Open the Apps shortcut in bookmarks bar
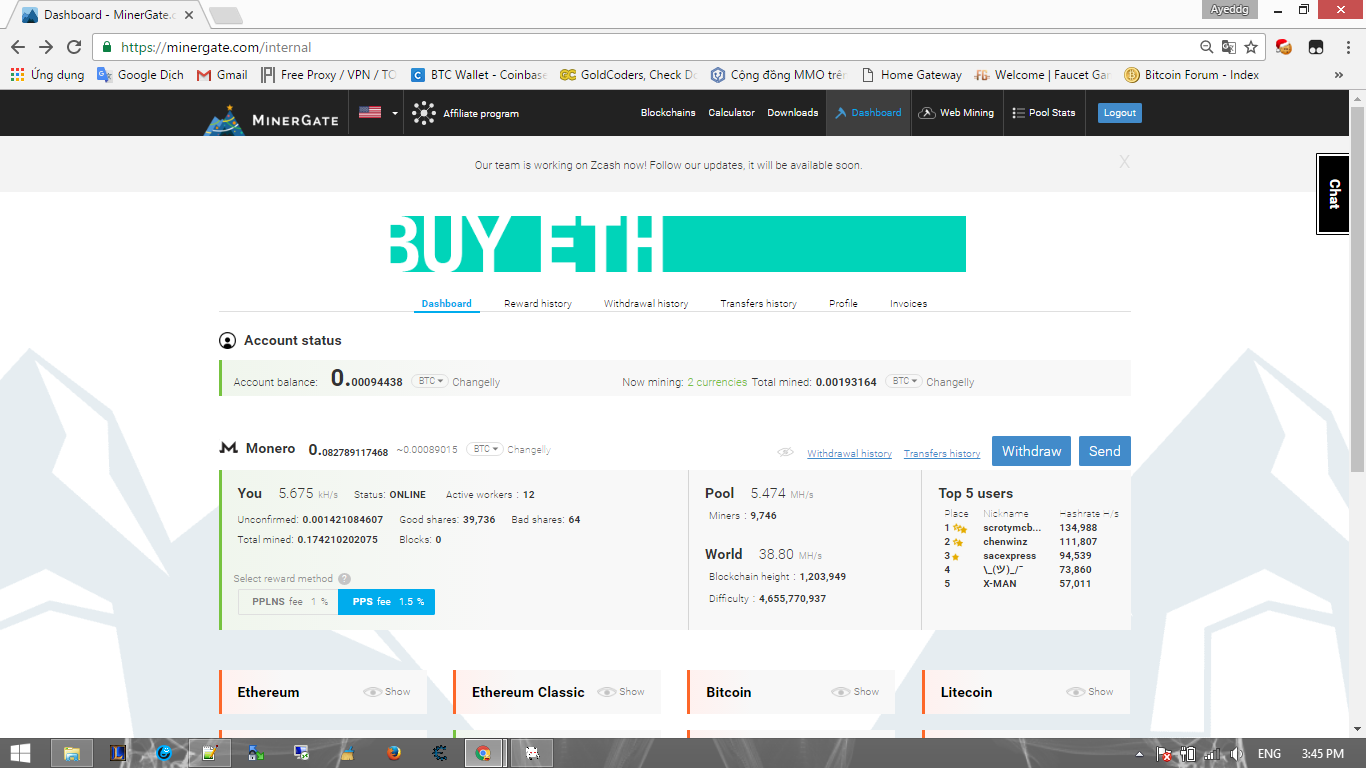Viewport: 1366px width, 768px height. tap(47, 75)
